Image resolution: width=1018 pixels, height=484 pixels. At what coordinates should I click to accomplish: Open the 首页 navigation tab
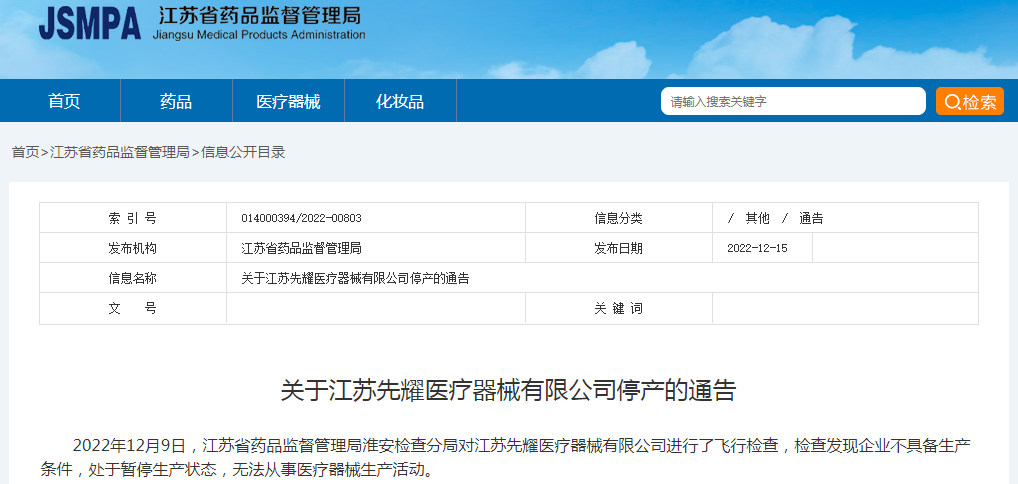click(x=64, y=101)
